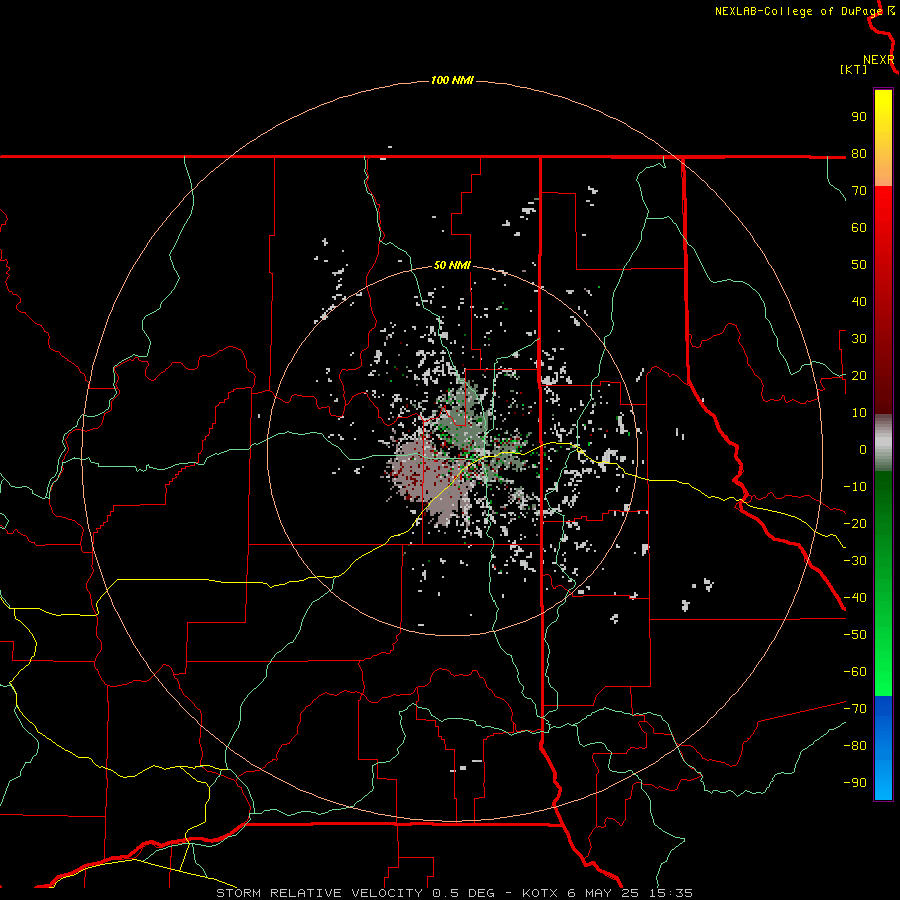The width and height of the screenshot is (900, 900).
Task: Pick the light blue band near -90
Action: tap(883, 783)
